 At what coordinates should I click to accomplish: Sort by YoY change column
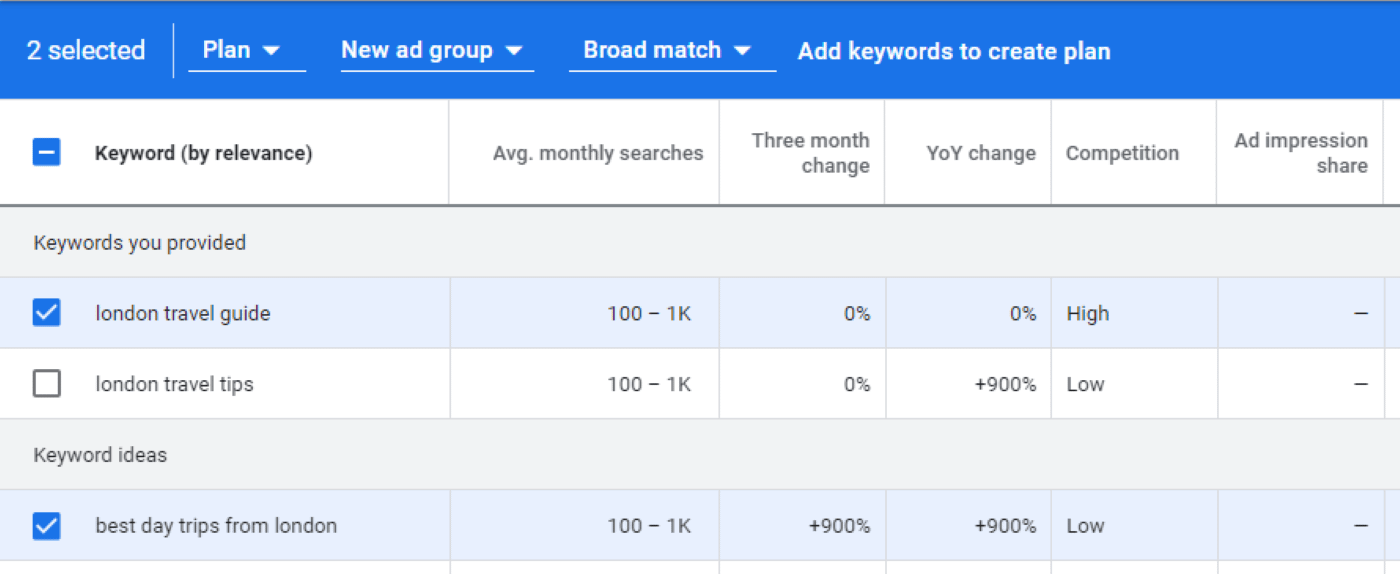[981, 153]
